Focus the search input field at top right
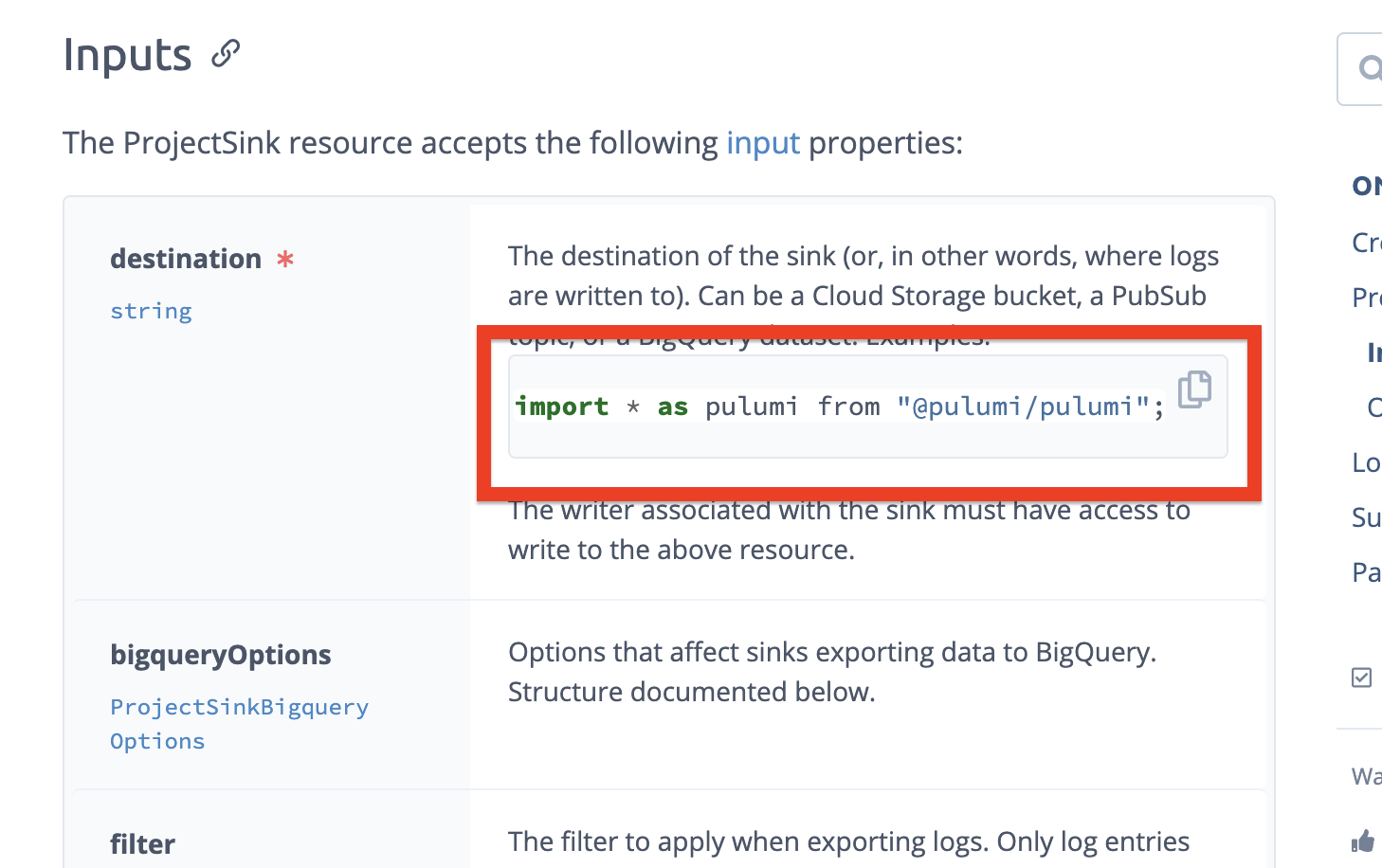1382x868 pixels. click(x=1359, y=69)
